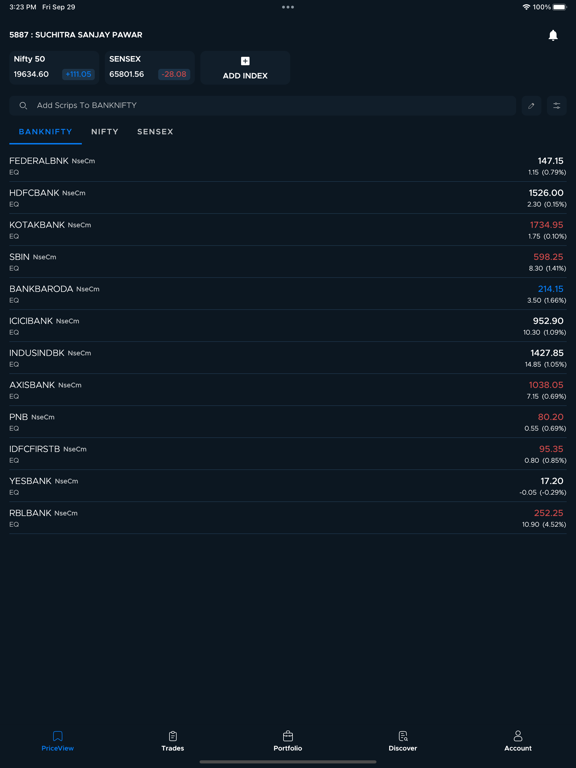The image size is (576, 768).
Task: Tap the 17.20 price value
Action: tap(553, 481)
